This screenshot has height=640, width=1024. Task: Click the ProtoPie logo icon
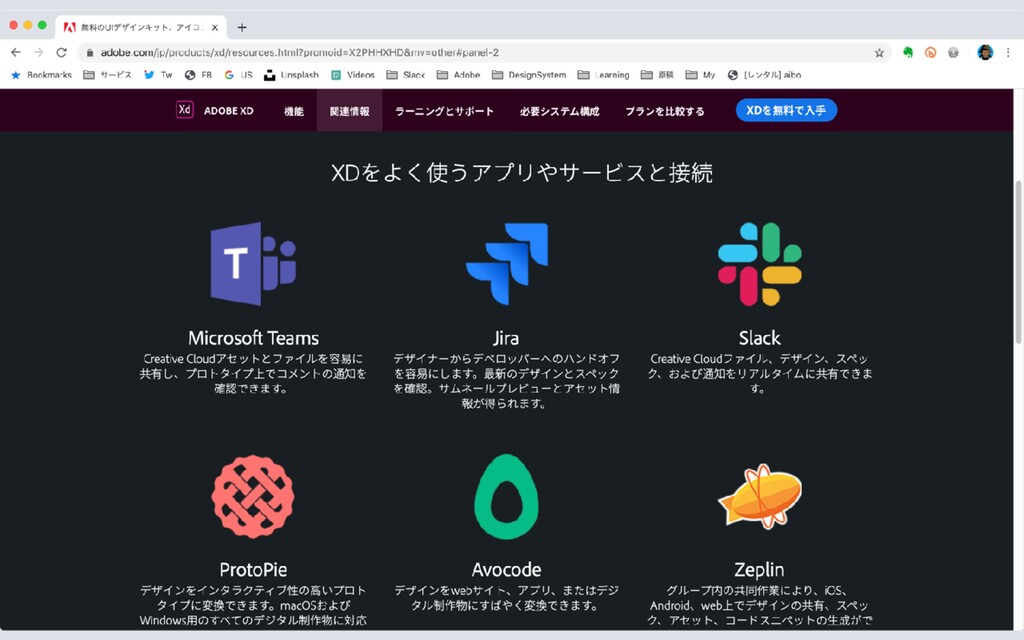tap(253, 497)
